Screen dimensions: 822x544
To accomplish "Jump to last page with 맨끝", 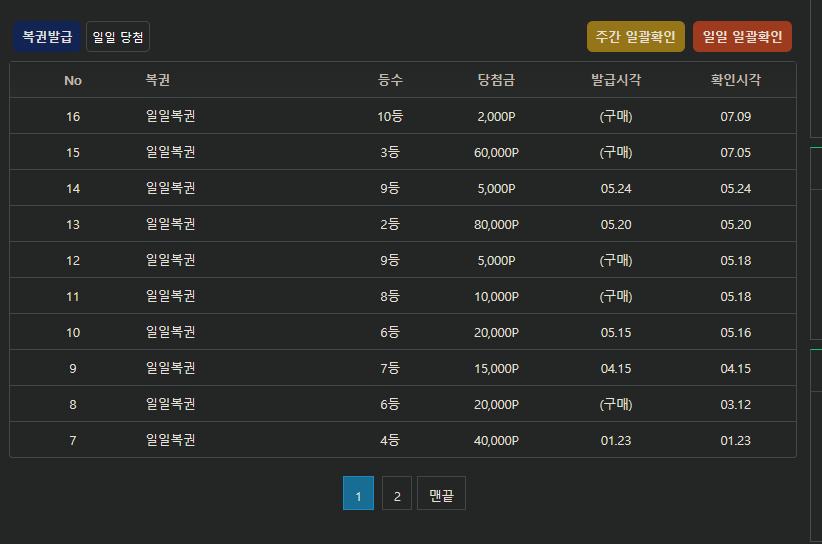I will click(x=441, y=493).
